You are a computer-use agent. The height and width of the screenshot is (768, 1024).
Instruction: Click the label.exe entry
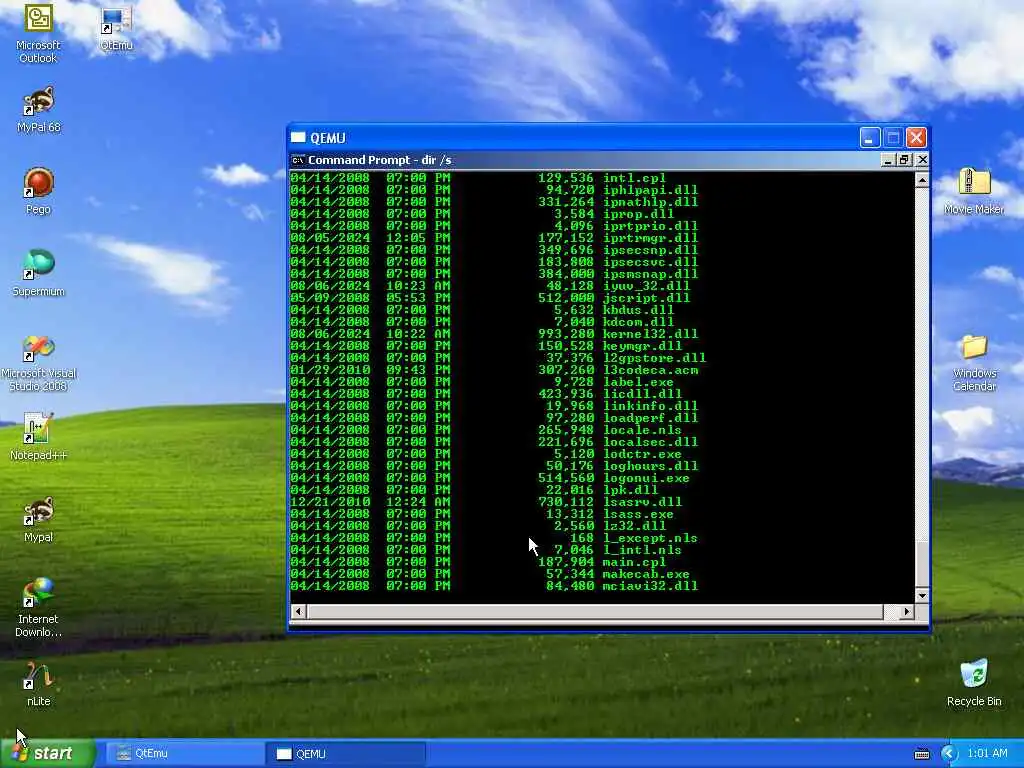click(638, 382)
